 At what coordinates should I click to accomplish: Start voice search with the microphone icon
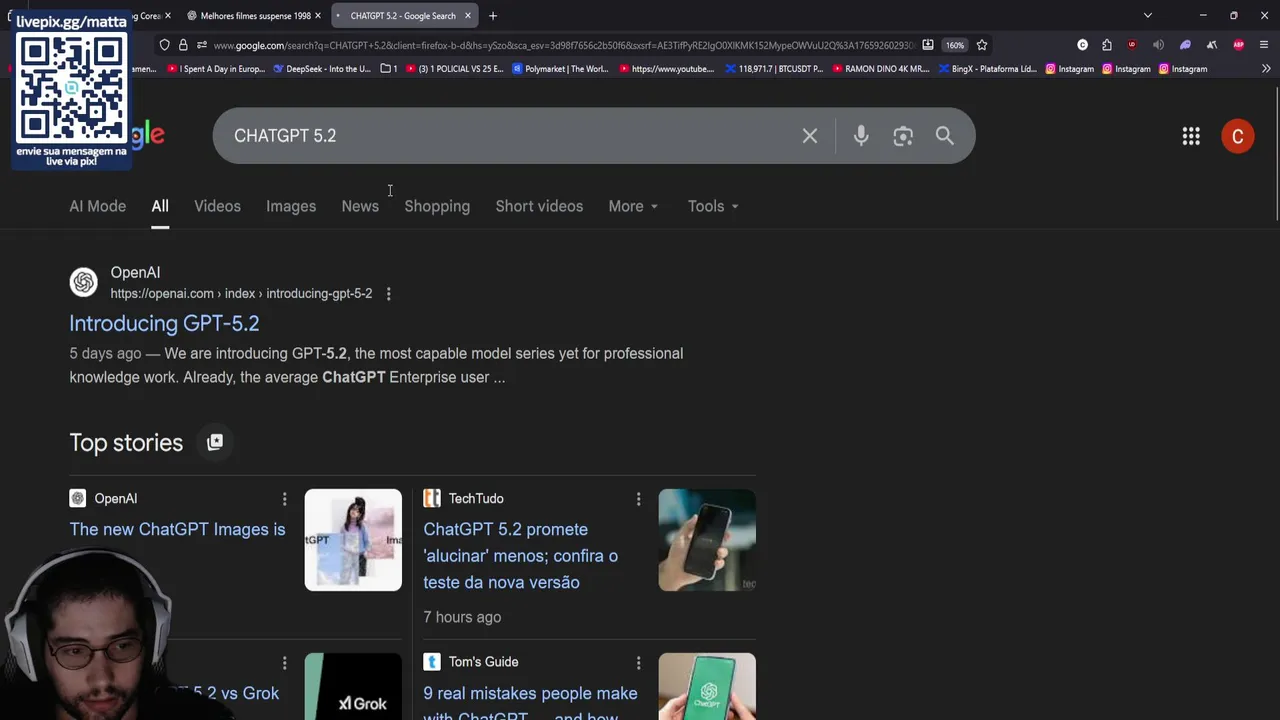coord(861,136)
